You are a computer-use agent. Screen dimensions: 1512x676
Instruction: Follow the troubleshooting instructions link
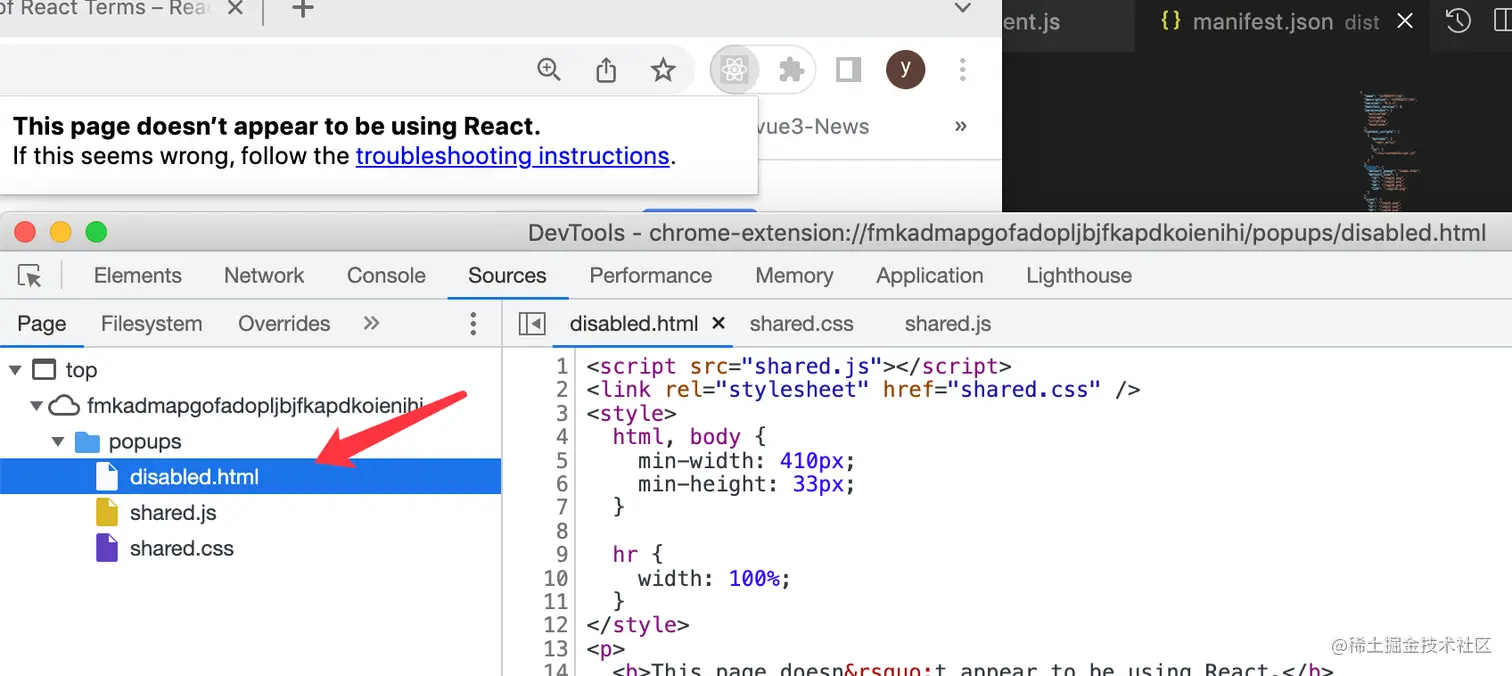click(512, 156)
